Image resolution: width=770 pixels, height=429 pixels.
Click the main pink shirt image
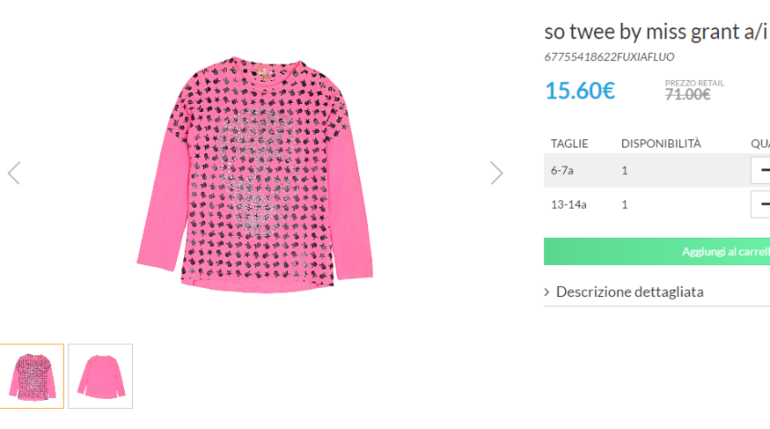tap(256, 174)
